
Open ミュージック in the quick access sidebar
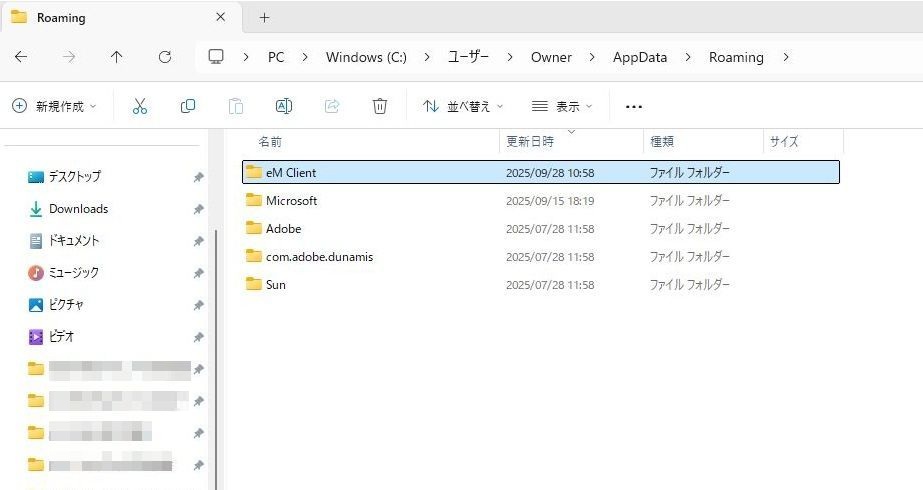coord(74,273)
